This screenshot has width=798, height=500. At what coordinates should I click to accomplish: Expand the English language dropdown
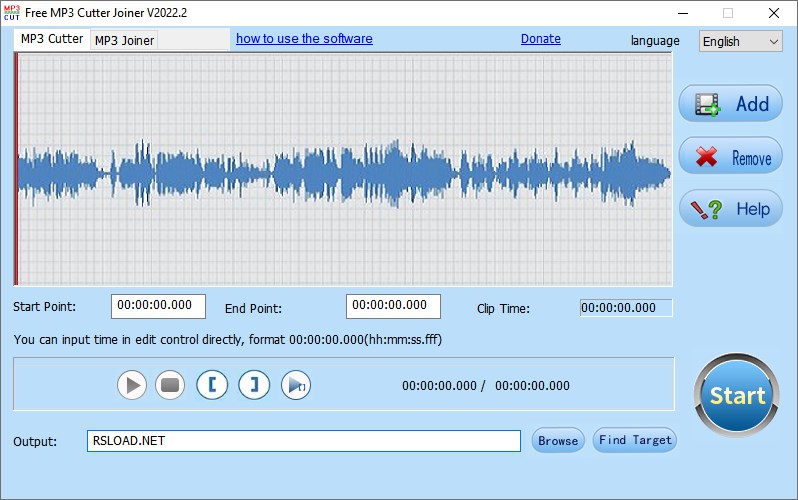click(740, 41)
